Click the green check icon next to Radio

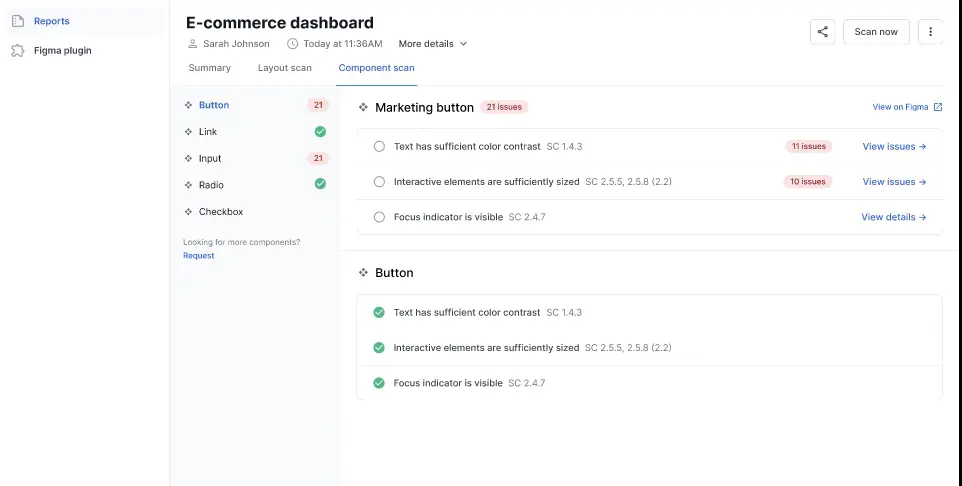[320, 184]
